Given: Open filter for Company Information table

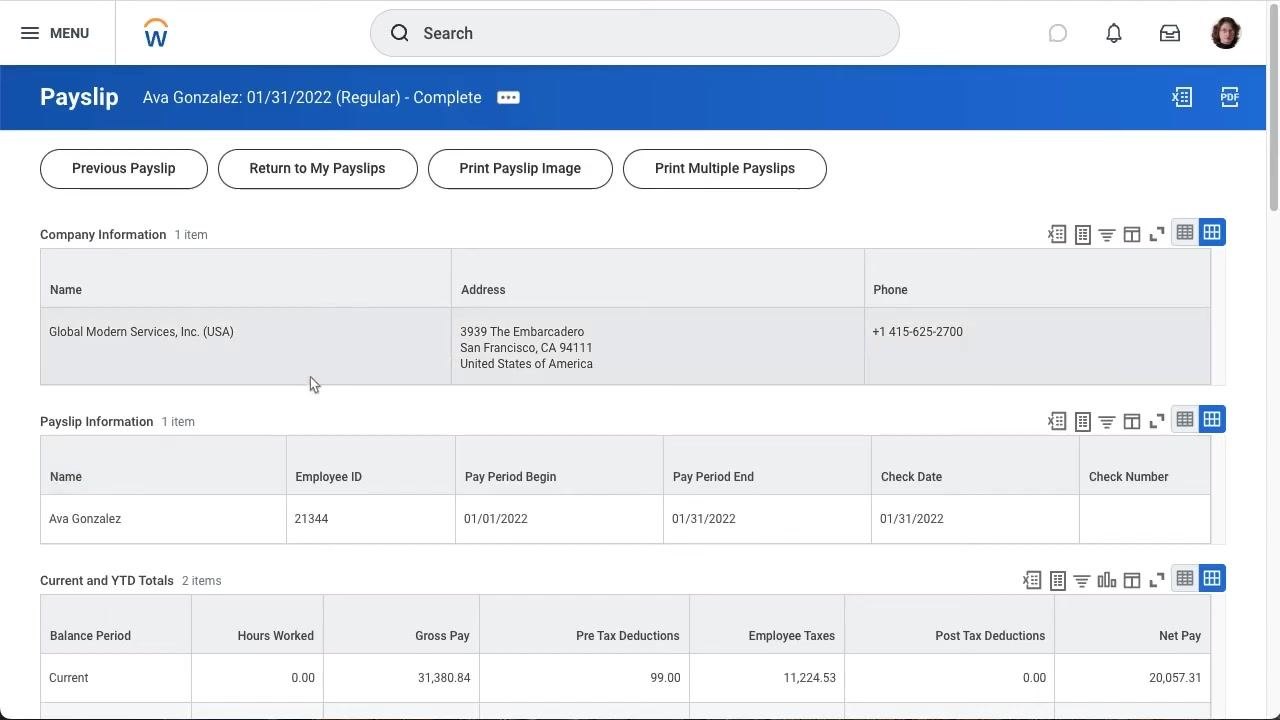Looking at the screenshot, I should coord(1107,234).
